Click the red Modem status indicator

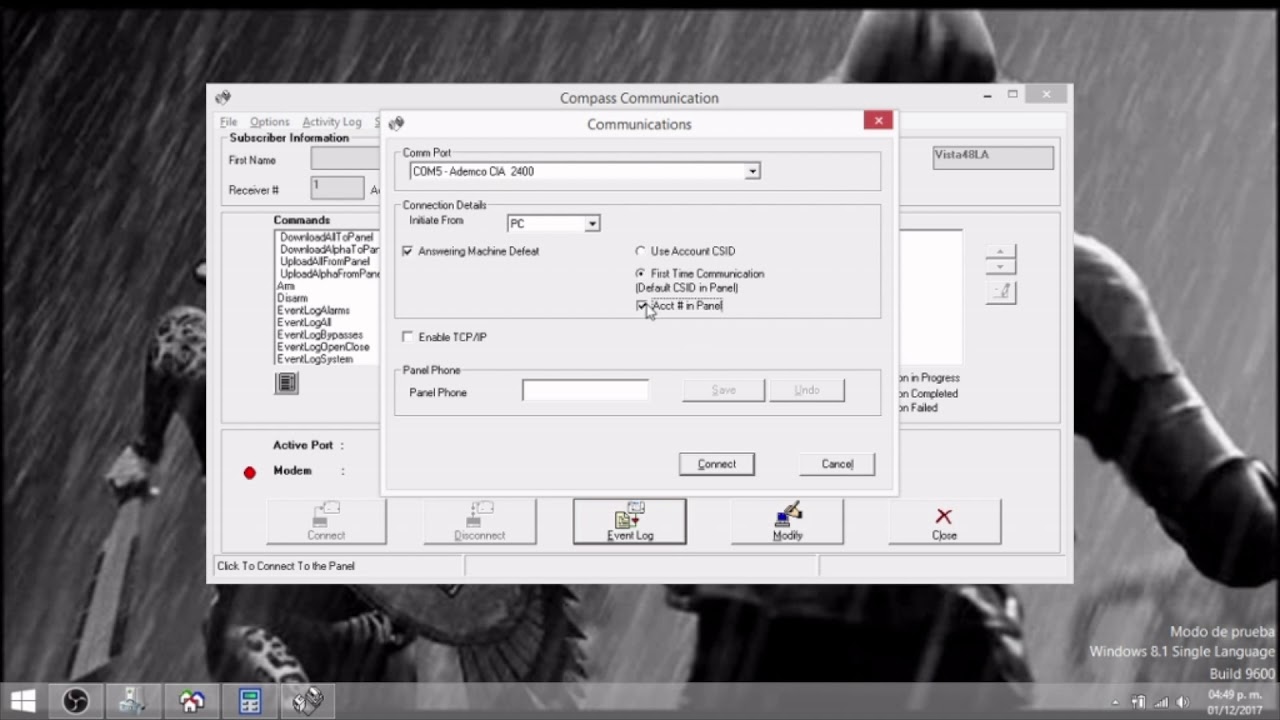click(x=250, y=472)
